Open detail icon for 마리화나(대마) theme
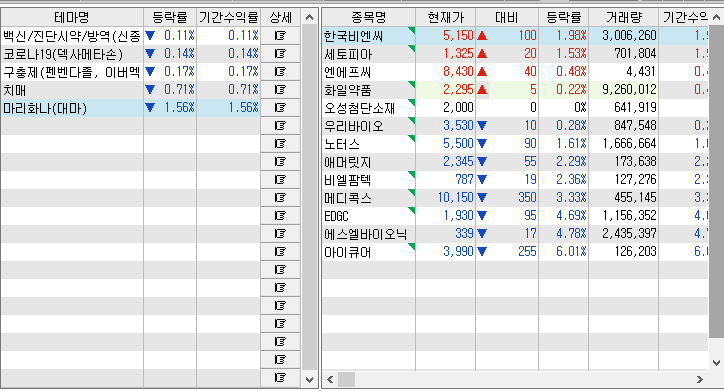724x391 pixels. tap(280, 108)
